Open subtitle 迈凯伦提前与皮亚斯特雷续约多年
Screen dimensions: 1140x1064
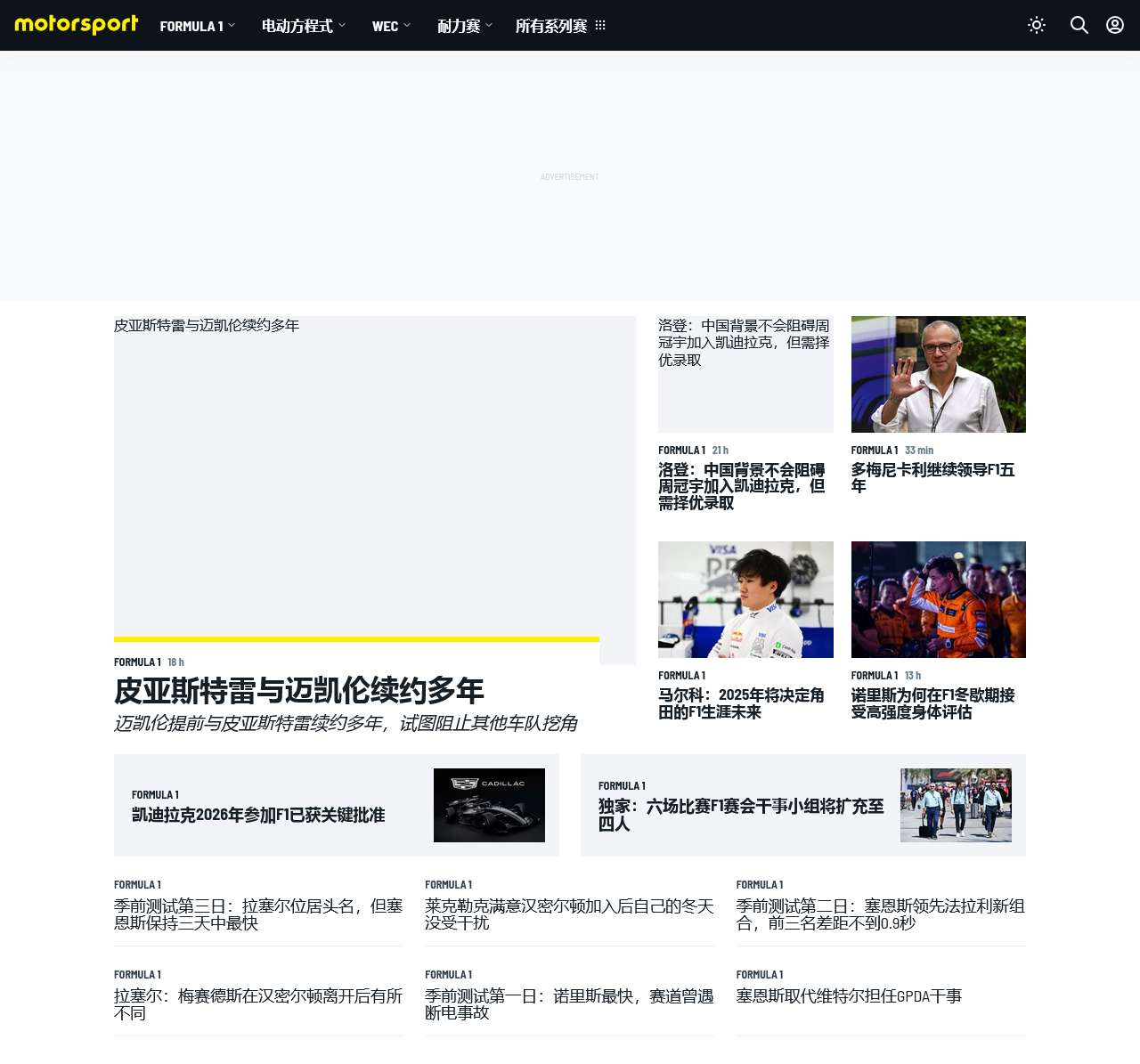pyautogui.click(x=346, y=723)
